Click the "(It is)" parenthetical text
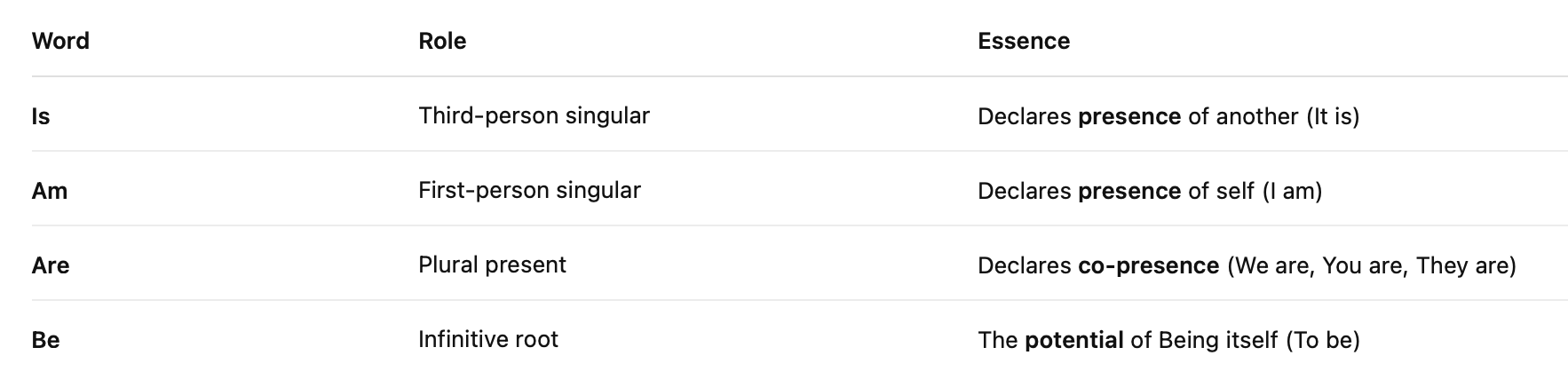1568x387 pixels. [x=1333, y=116]
